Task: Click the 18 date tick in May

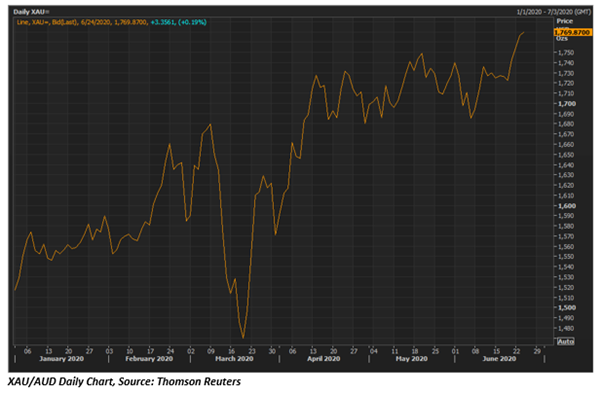Action: tap(415, 351)
